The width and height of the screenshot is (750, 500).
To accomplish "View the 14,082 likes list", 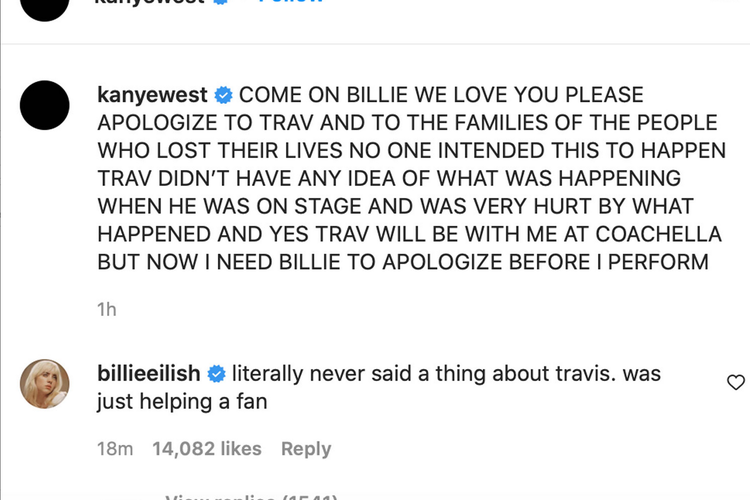I will coord(206,449).
